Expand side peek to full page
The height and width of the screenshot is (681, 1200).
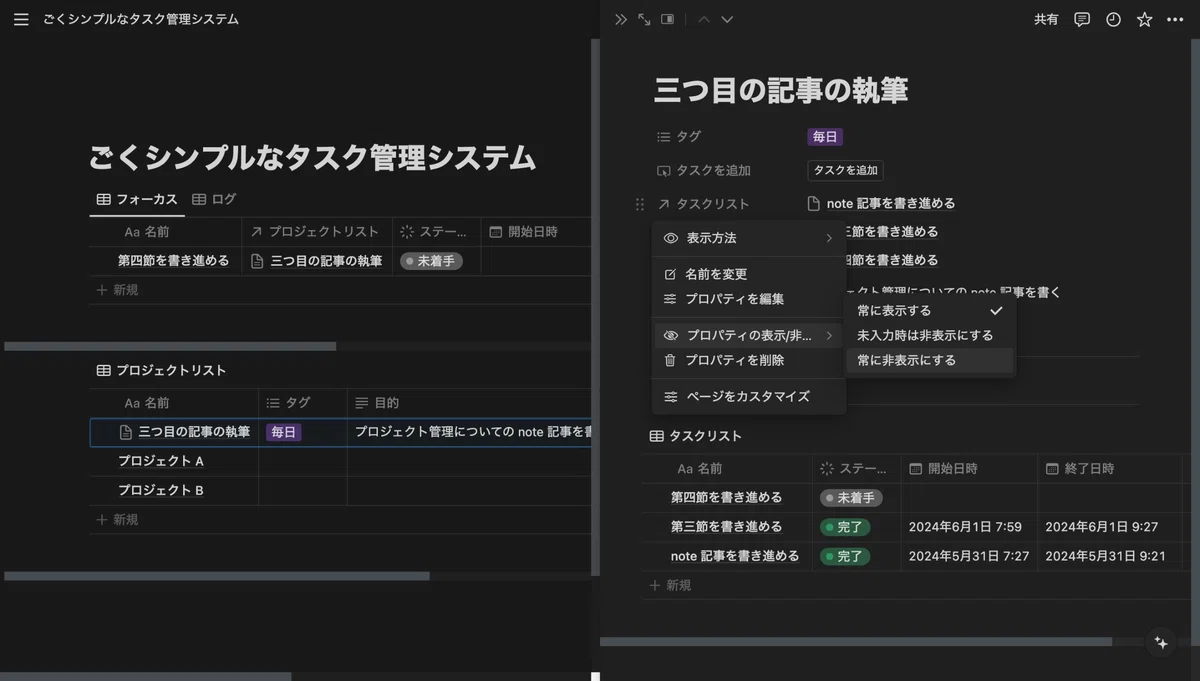click(x=644, y=19)
